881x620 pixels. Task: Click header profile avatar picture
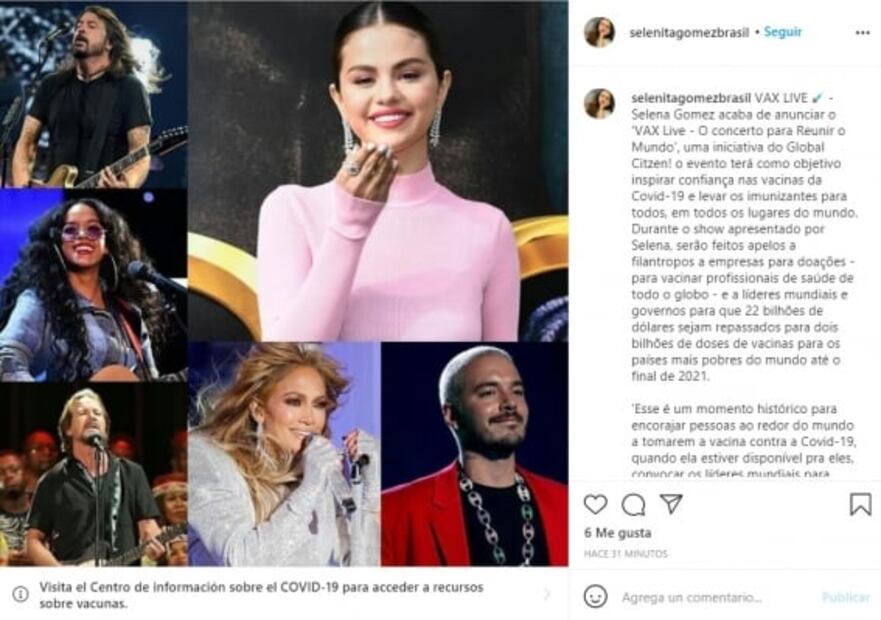pyautogui.click(x=600, y=32)
